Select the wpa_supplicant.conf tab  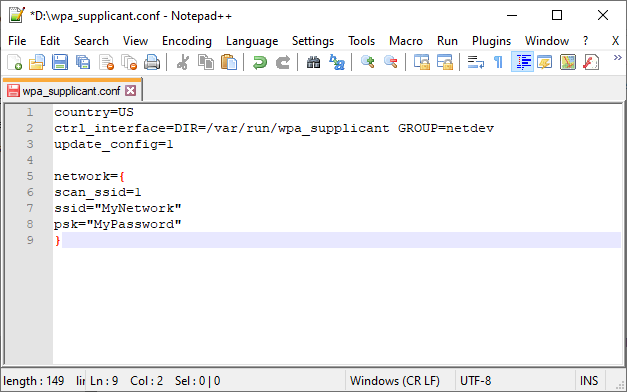pyautogui.click(x=71, y=91)
